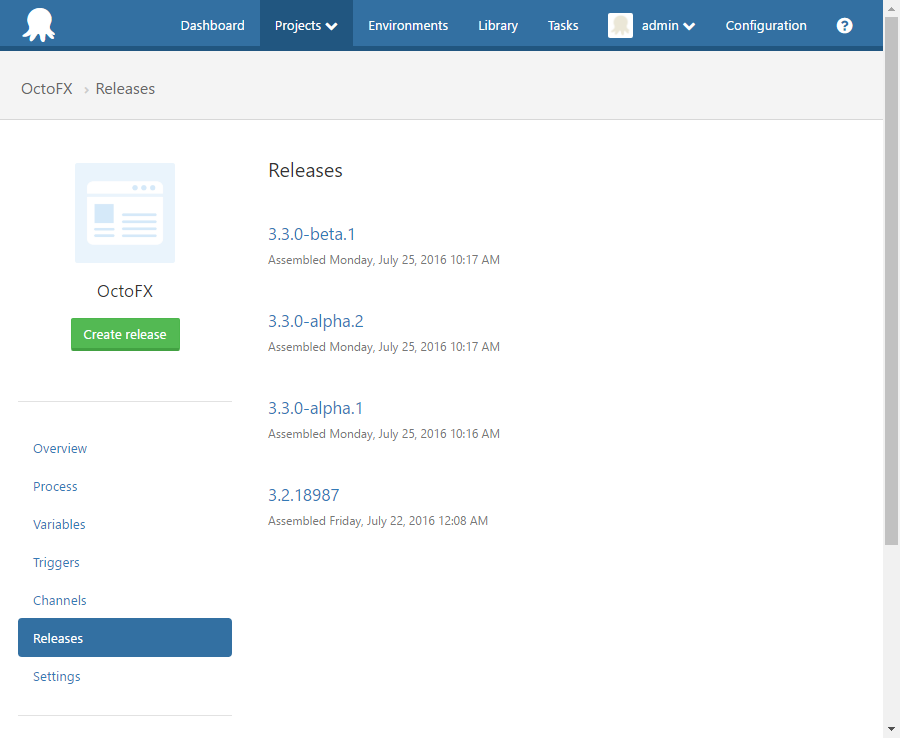Select Variables in the project sidebar
This screenshot has height=738, width=900.
click(x=59, y=524)
